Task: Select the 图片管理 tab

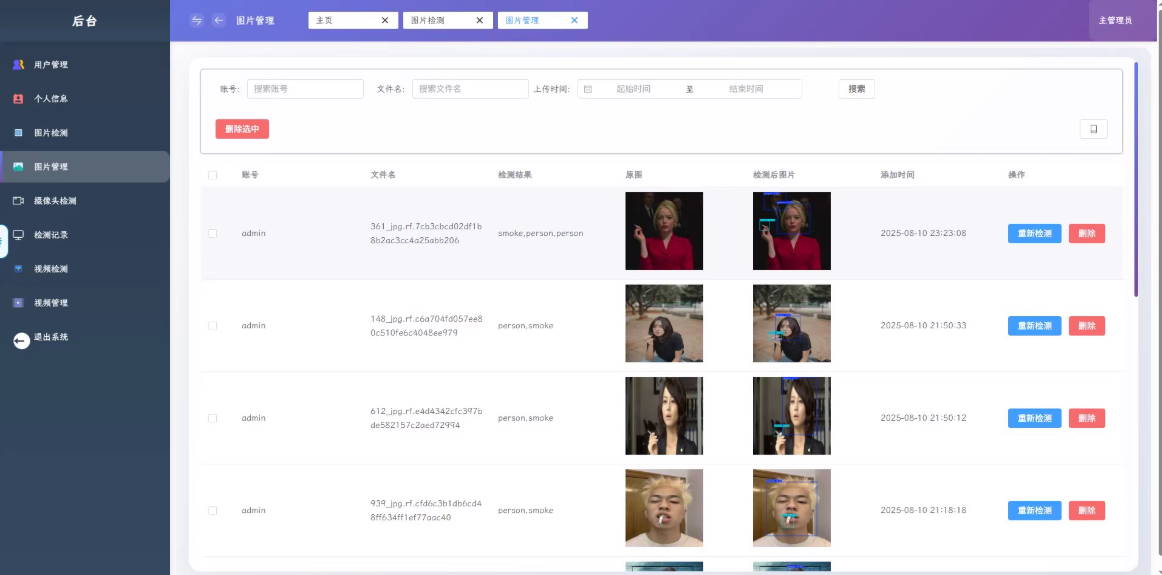Action: click(x=543, y=21)
